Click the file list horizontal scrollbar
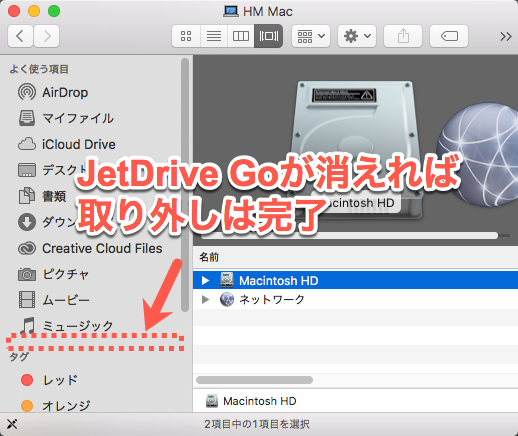 point(255,380)
